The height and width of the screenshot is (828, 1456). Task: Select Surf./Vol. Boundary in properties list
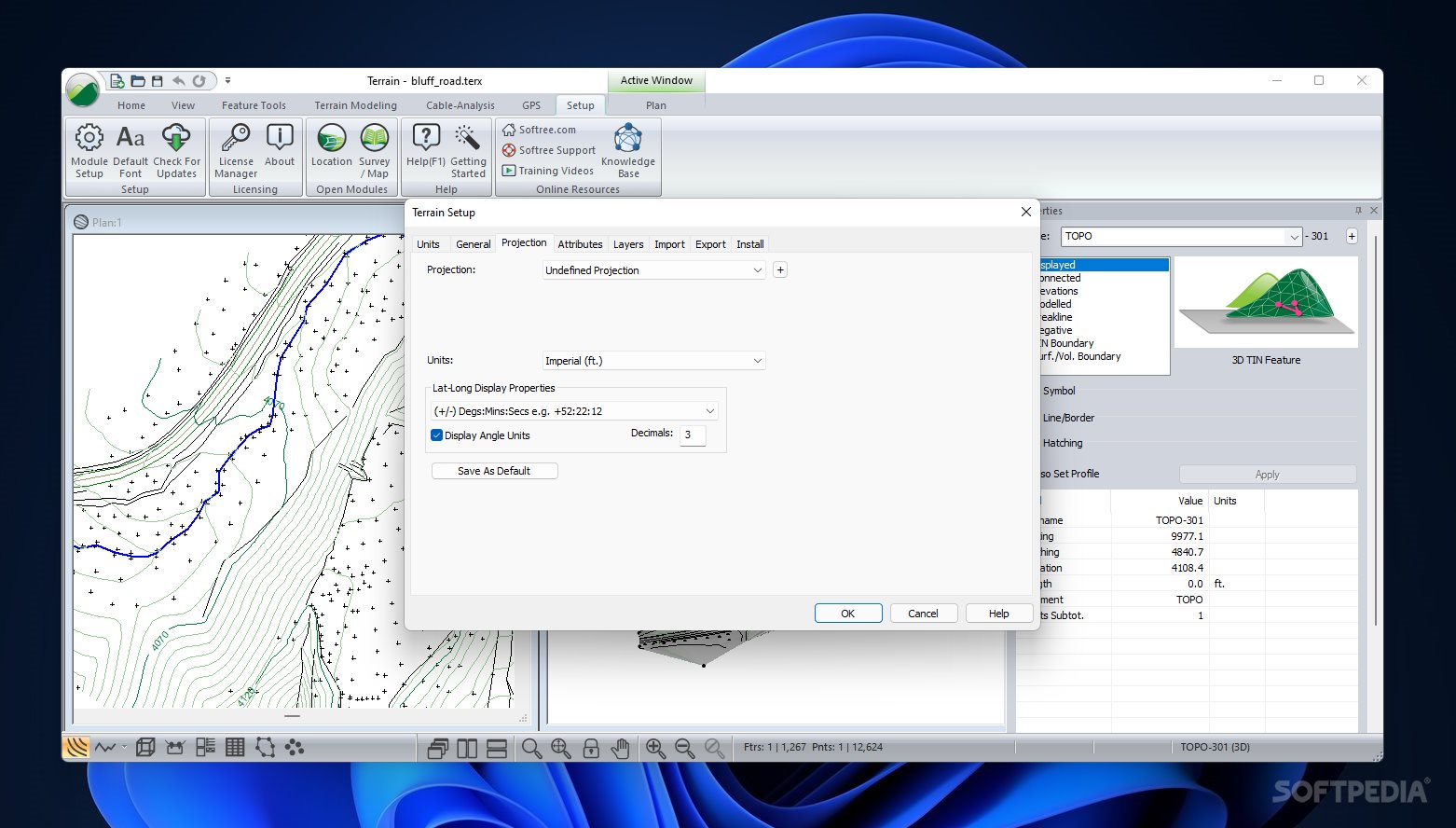click(1080, 356)
